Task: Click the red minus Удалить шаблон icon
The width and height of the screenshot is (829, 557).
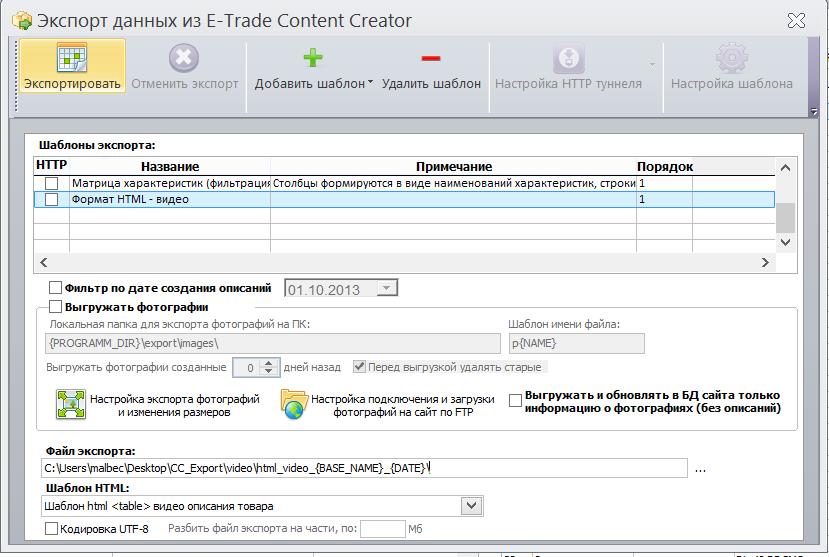Action: 431,58
